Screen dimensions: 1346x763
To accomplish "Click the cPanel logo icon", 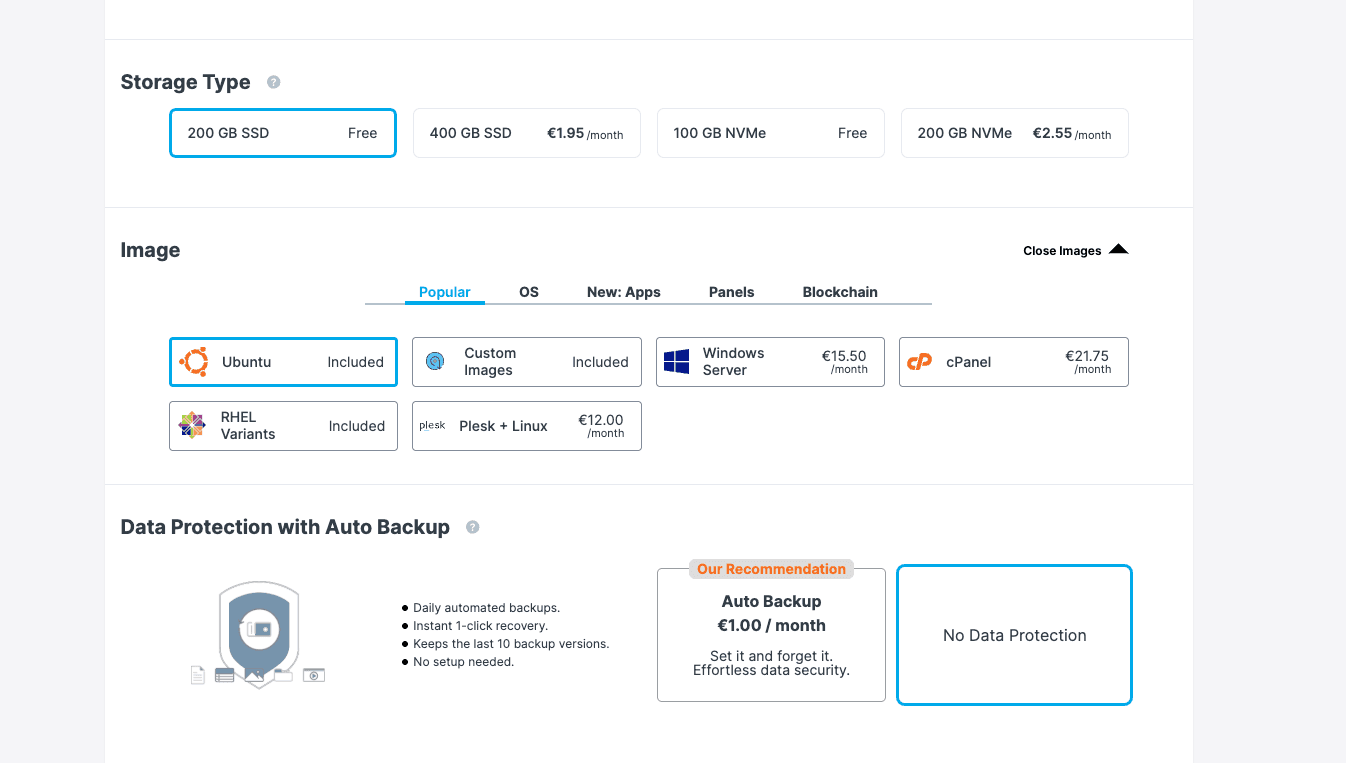I will tap(919, 362).
